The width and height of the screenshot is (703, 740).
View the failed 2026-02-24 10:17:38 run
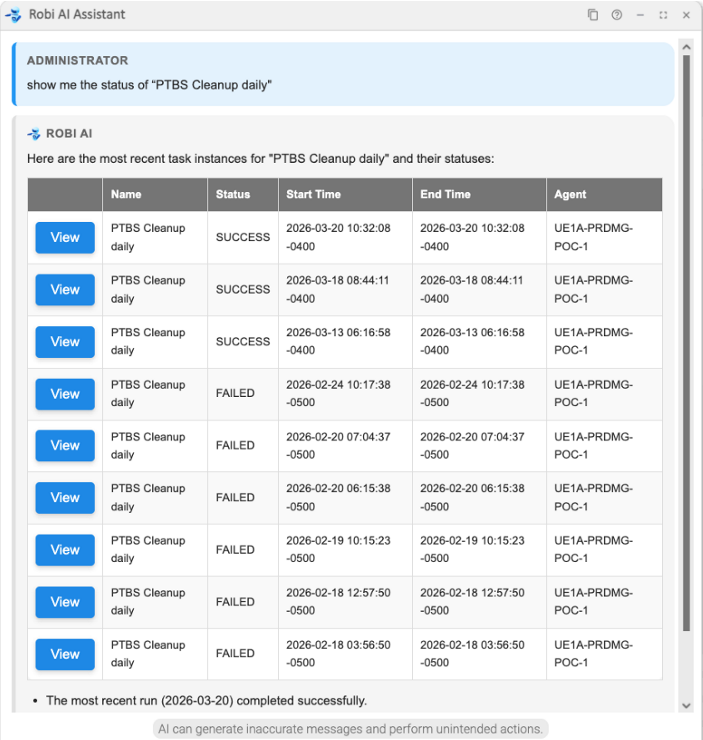point(65,394)
